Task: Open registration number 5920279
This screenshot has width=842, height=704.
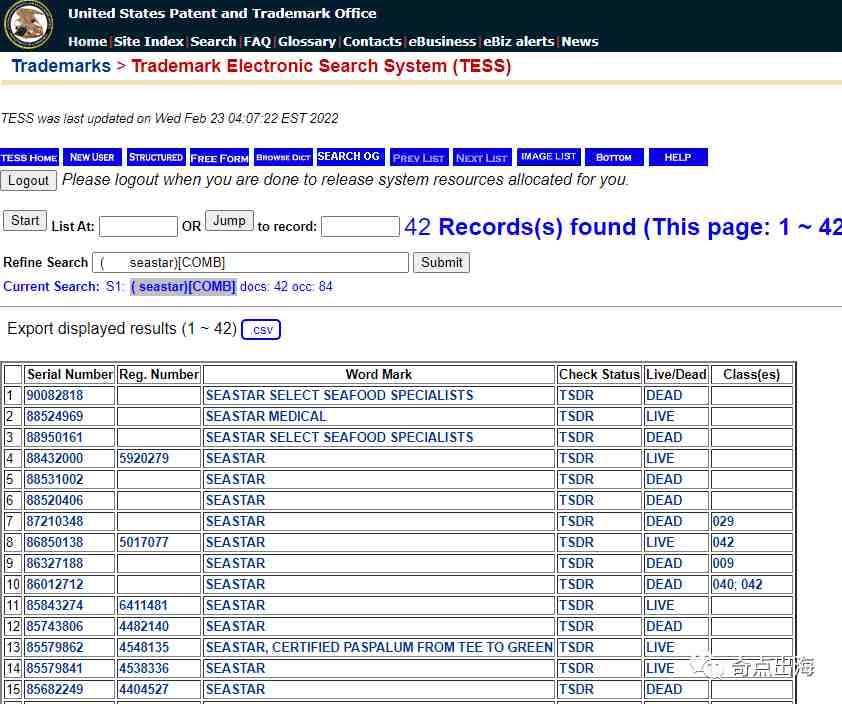Action: click(144, 458)
